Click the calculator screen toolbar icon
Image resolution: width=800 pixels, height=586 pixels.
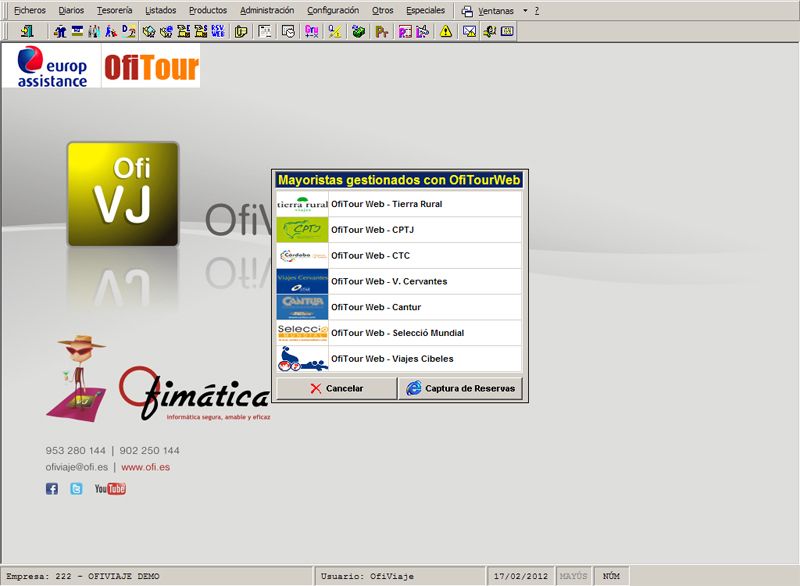pyautogui.click(x=507, y=32)
